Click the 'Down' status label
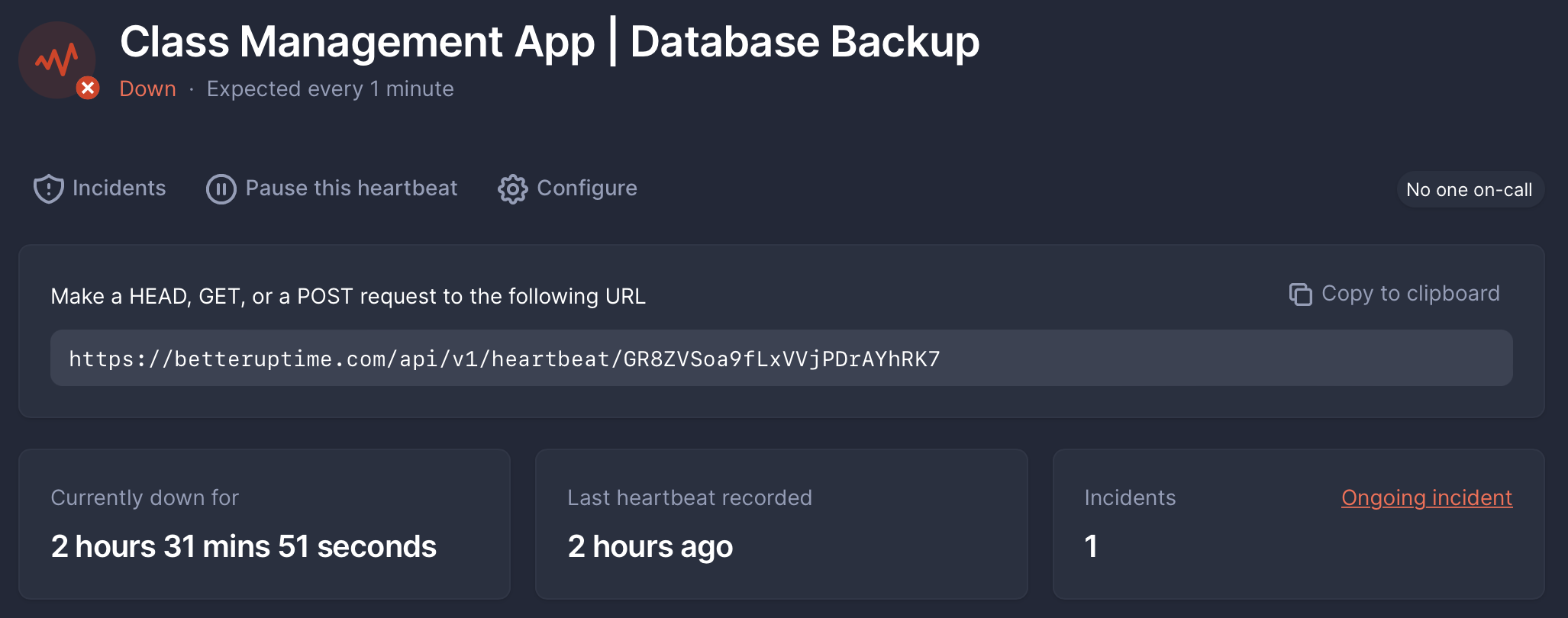 (x=147, y=89)
